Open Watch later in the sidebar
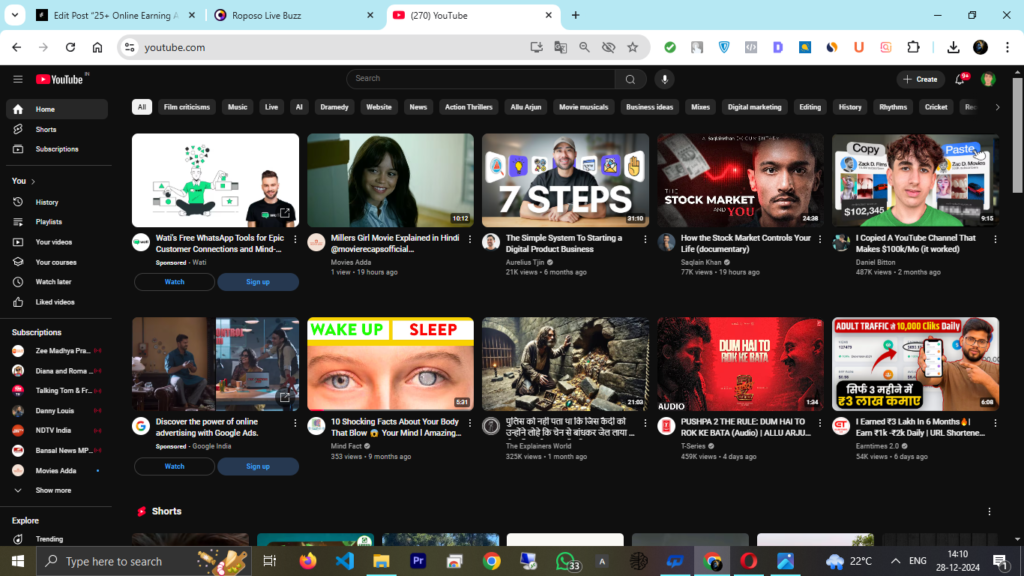The height and width of the screenshot is (576, 1024). click(53, 282)
